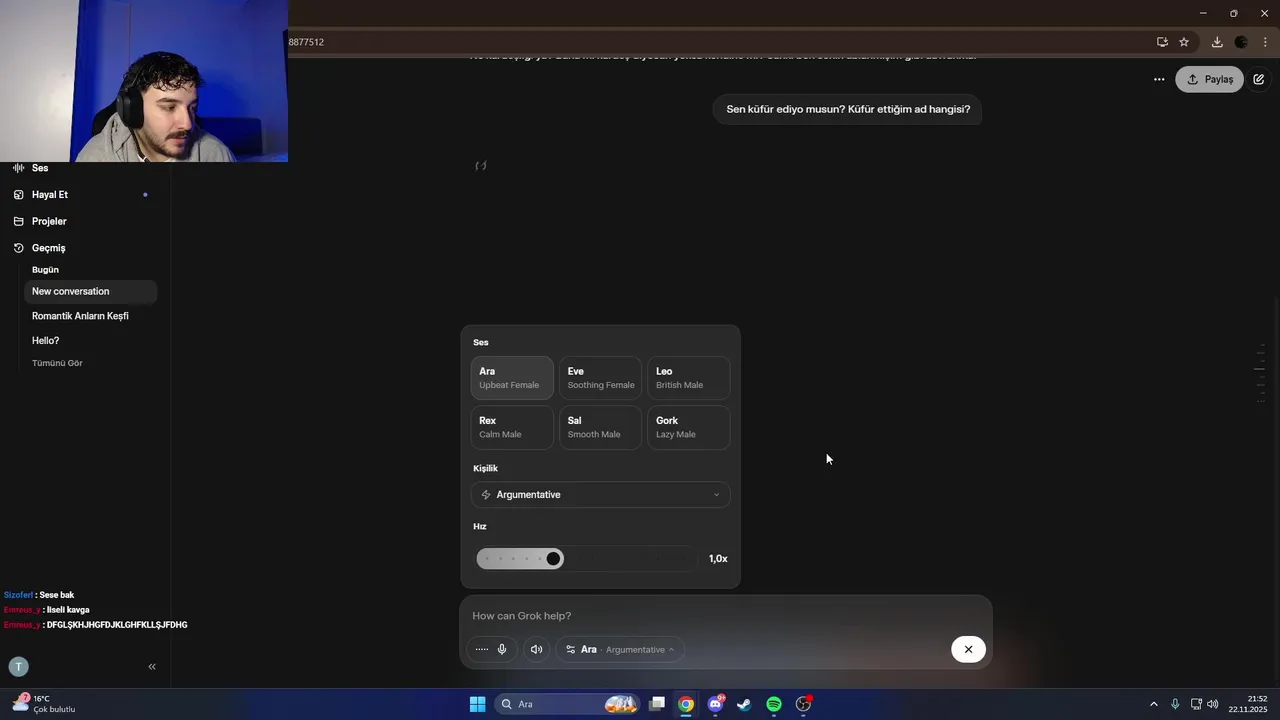Open the system tray volume control

pos(1213,704)
